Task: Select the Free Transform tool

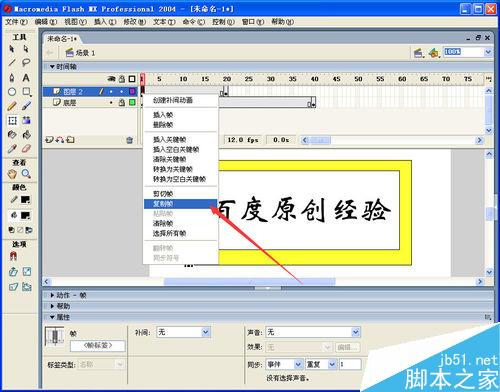Action: click(12, 121)
